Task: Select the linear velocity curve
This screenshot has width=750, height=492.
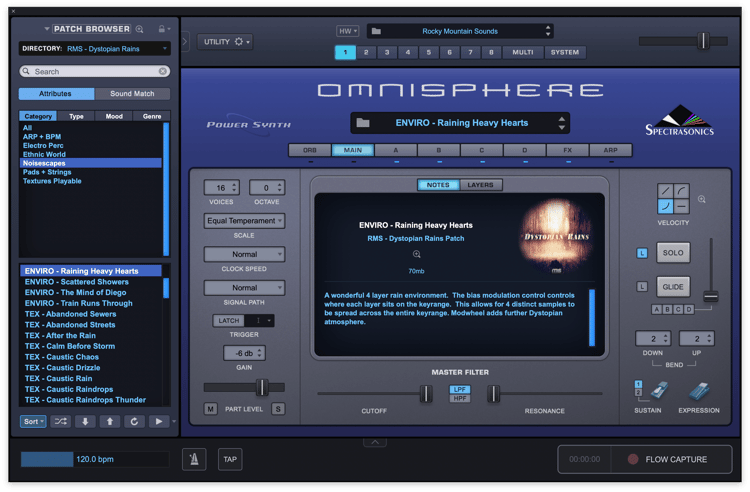Action: pos(665,191)
